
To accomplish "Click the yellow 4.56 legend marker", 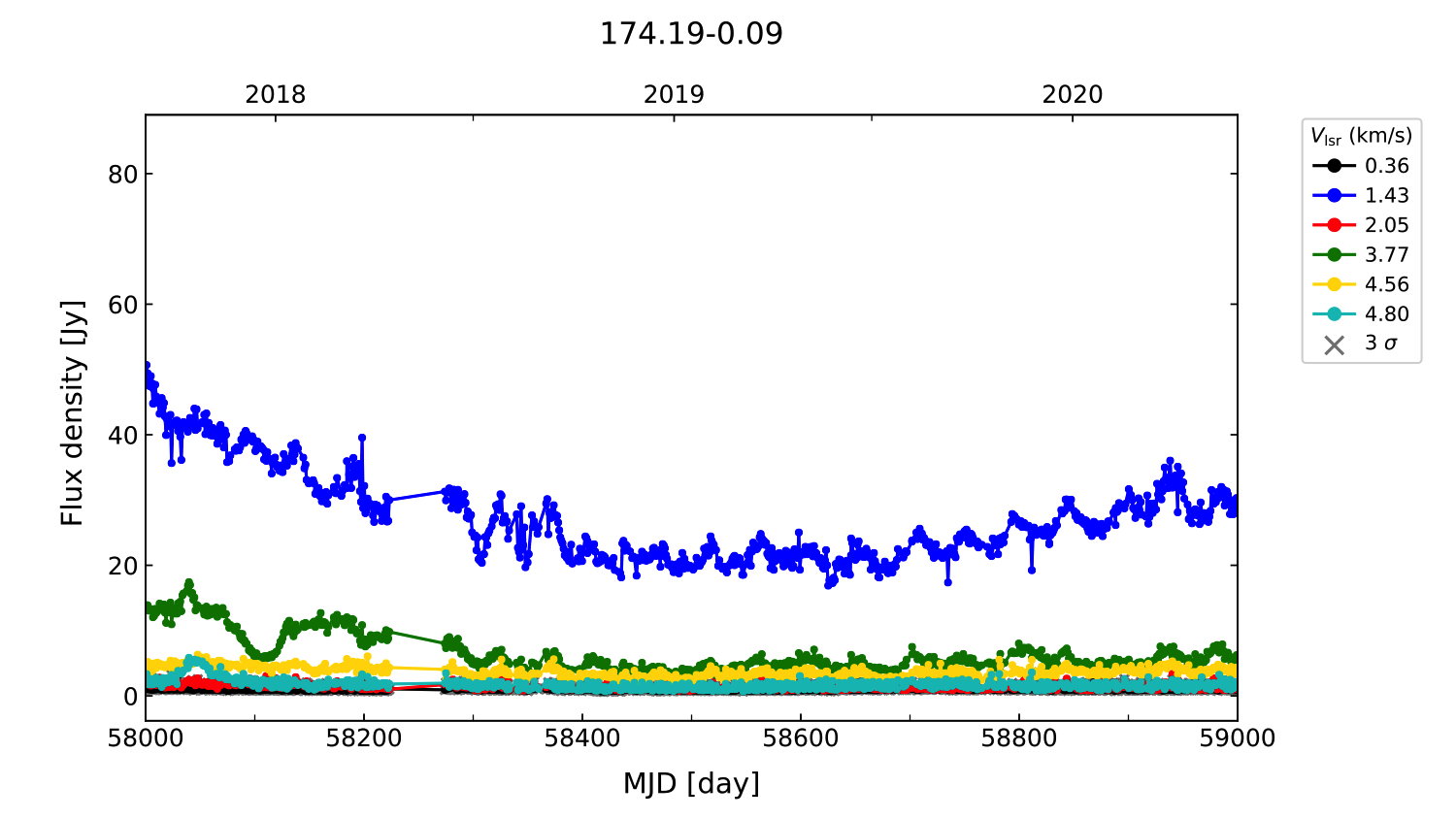I will pos(1335,284).
